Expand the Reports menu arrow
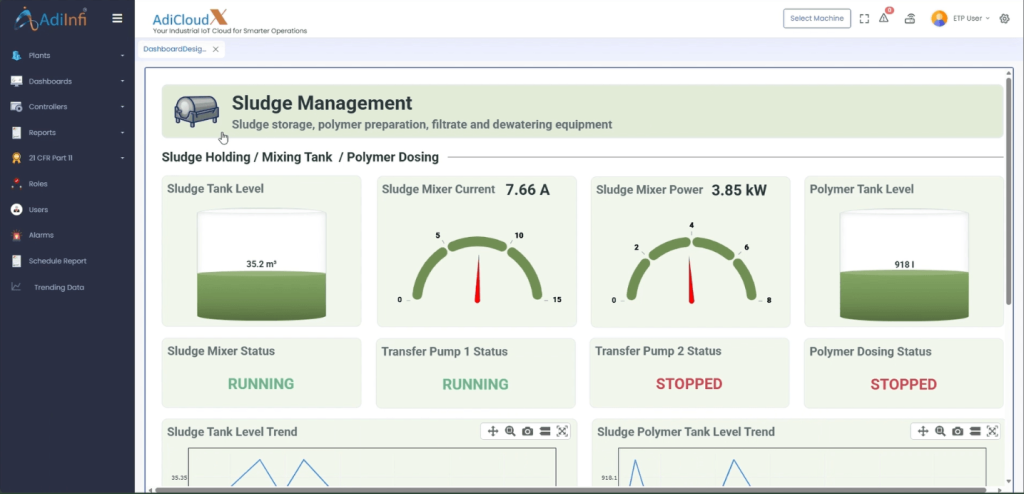Image resolution: width=1024 pixels, height=494 pixels. (122, 133)
